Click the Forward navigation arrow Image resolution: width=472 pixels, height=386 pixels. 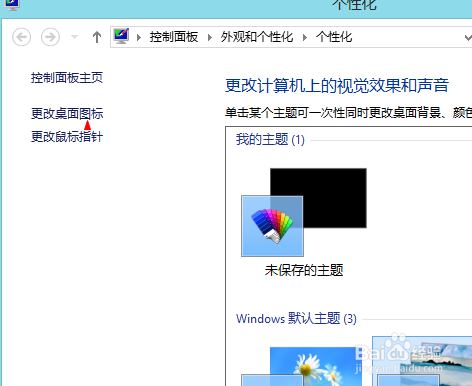[50, 37]
